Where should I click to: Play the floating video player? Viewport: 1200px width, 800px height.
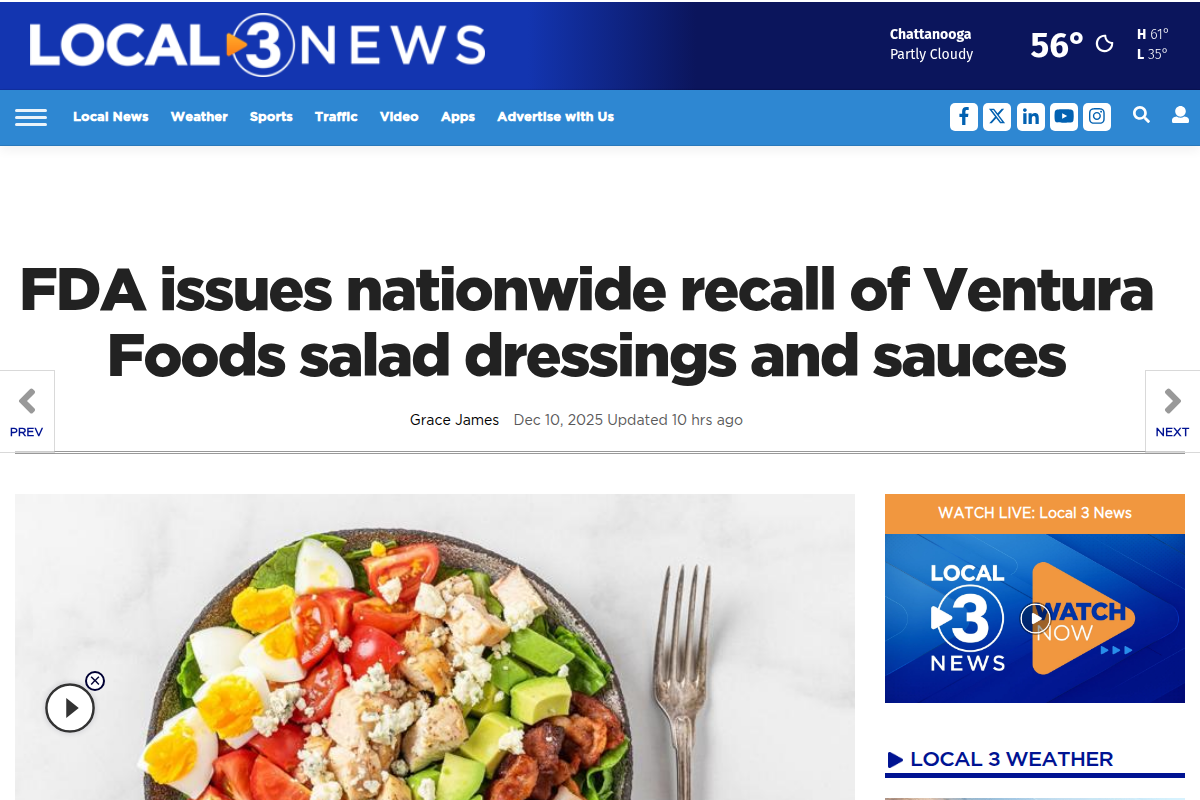70,709
